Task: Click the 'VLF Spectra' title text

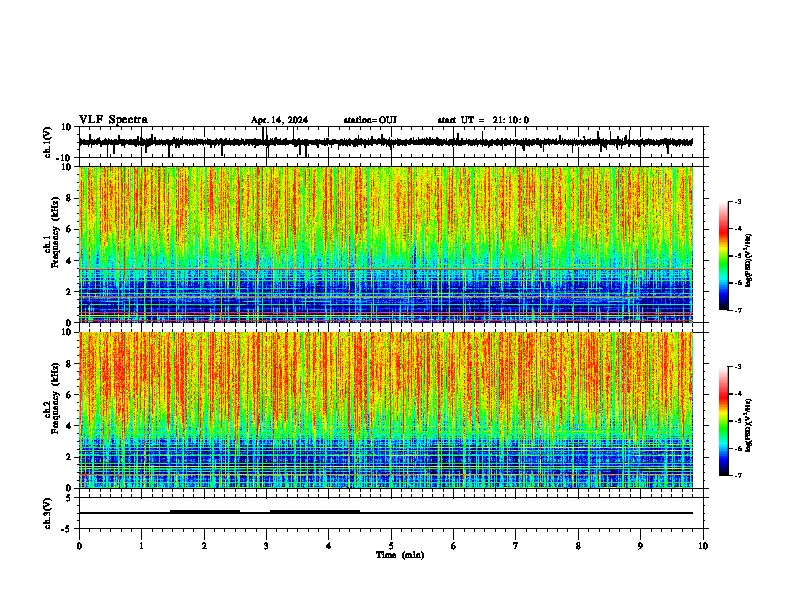Action: coord(113,120)
